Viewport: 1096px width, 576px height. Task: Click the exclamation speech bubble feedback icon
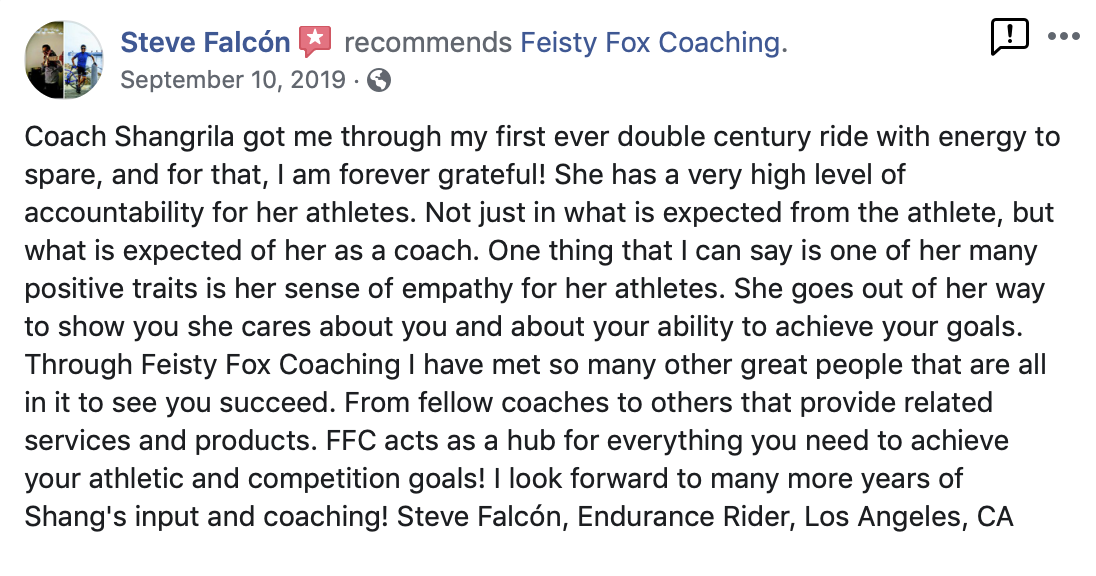pos(1009,37)
